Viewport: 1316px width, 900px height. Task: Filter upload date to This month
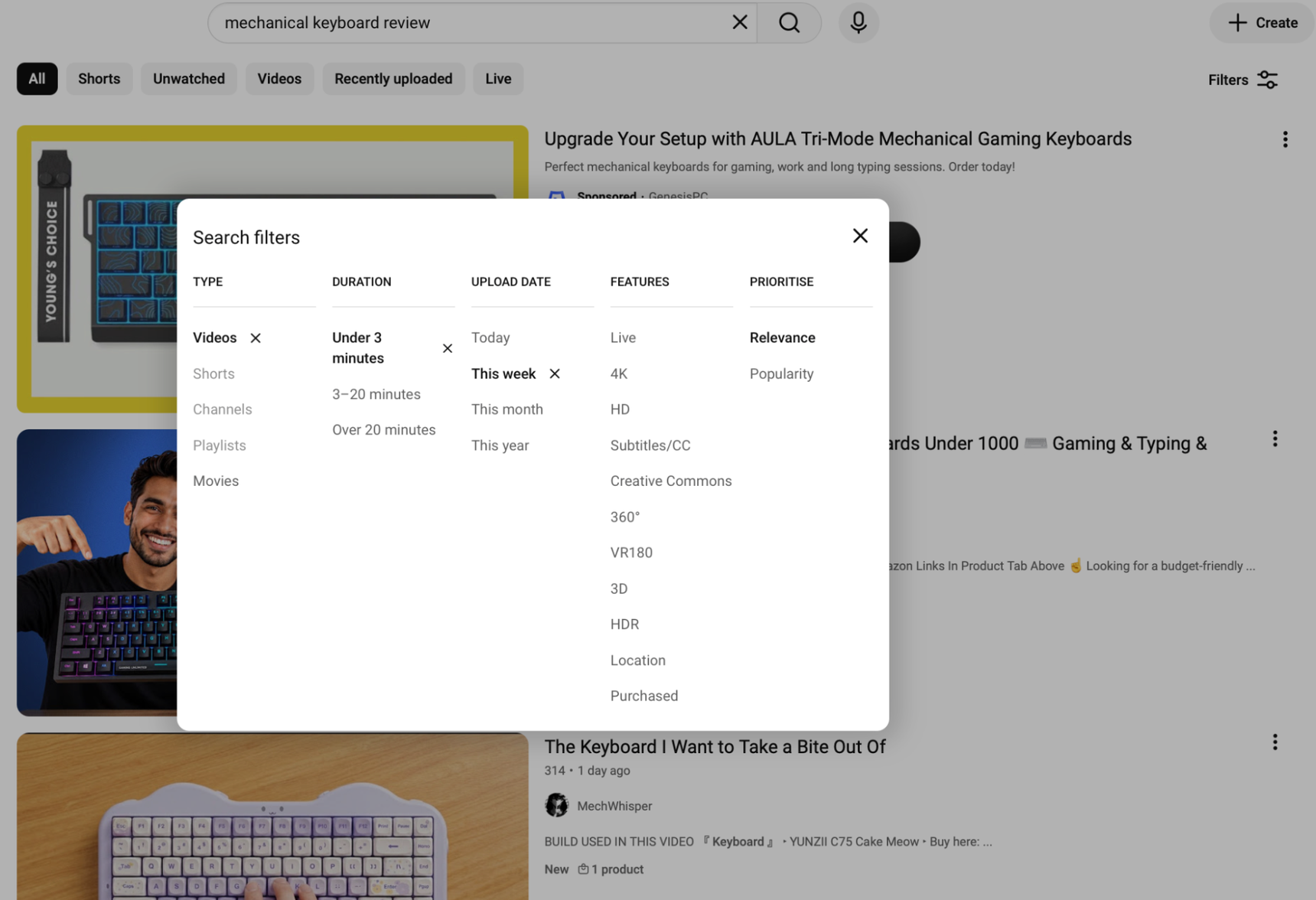pos(507,409)
